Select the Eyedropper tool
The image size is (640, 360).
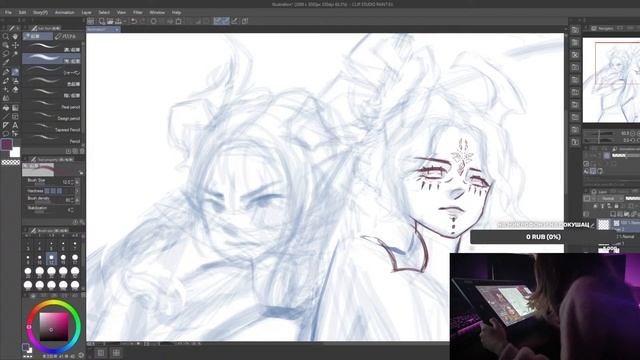[6, 62]
